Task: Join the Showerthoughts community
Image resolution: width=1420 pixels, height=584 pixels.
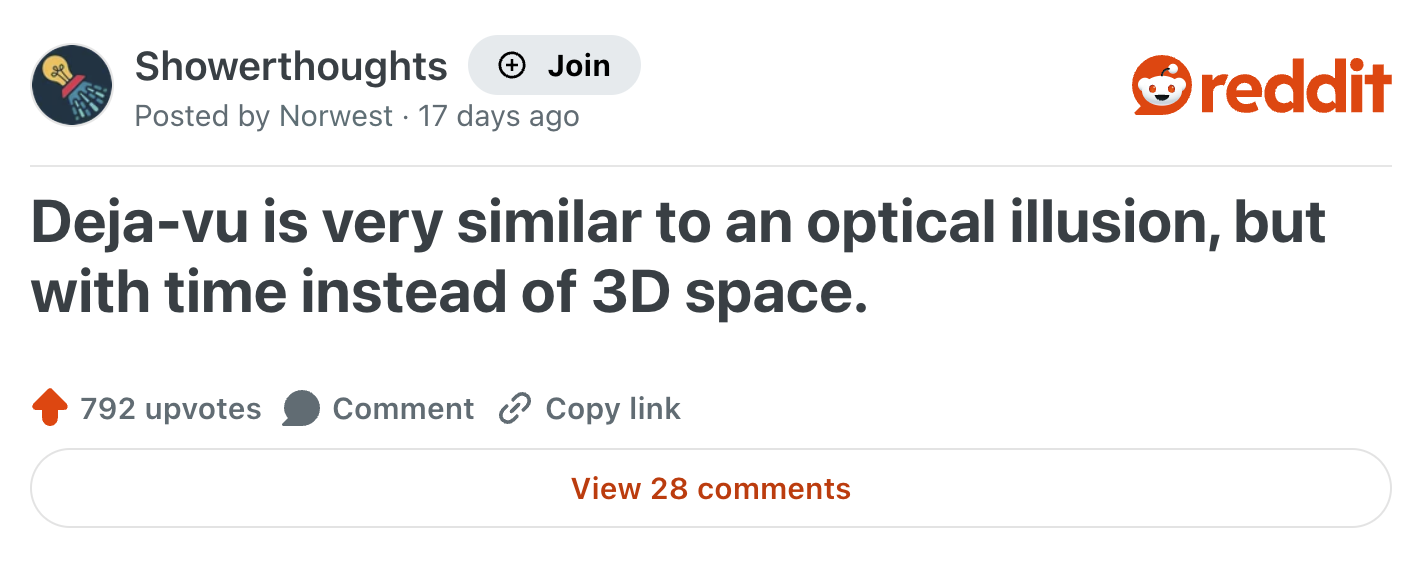Action: pos(554,65)
